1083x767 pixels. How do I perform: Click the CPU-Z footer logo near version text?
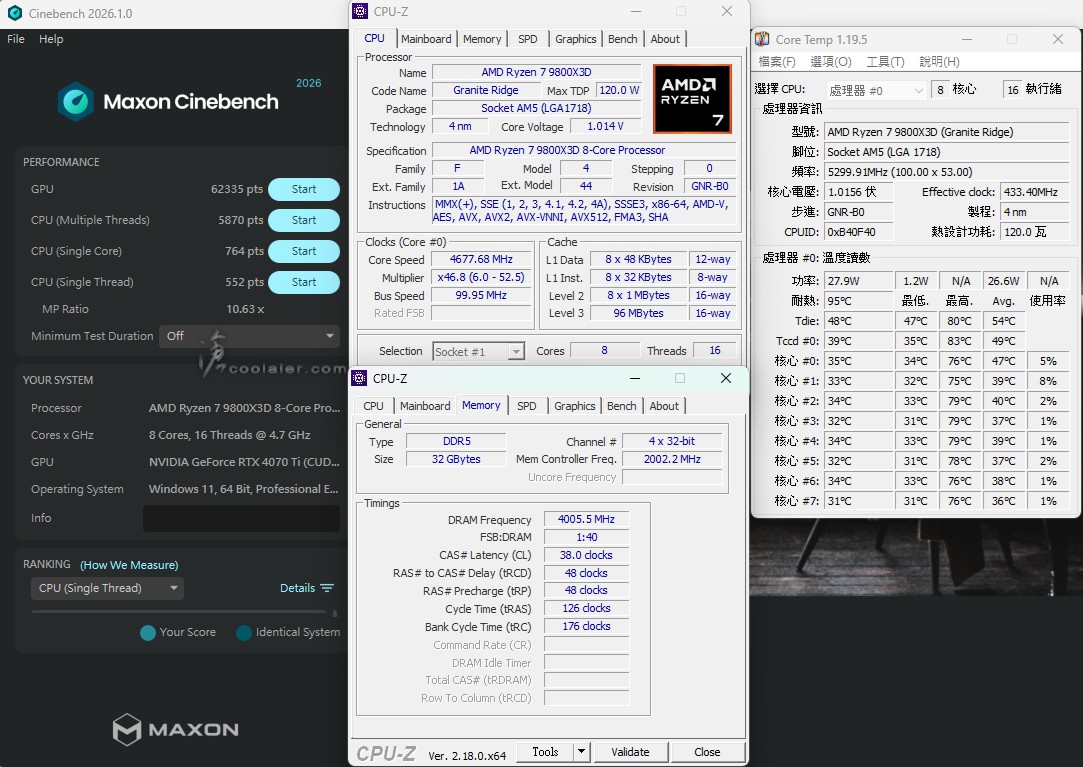[386, 753]
